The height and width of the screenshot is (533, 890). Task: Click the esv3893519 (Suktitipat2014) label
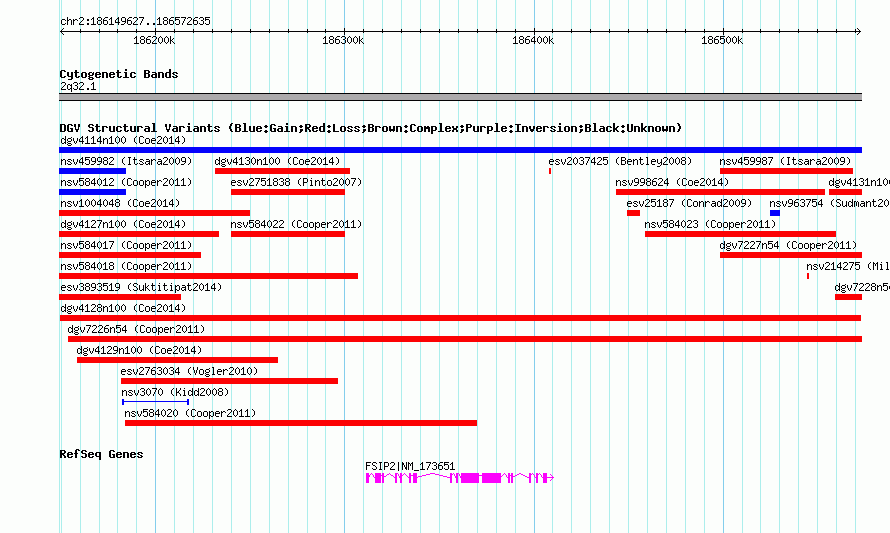pyautogui.click(x=141, y=287)
